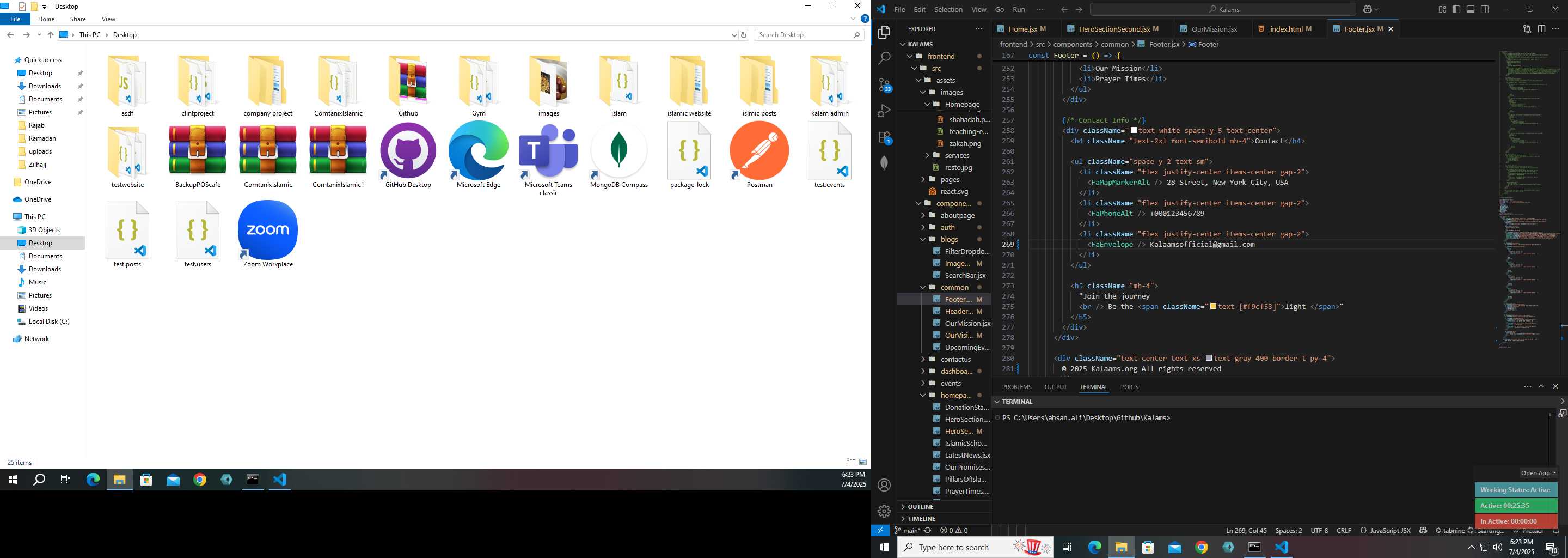
Task: Select the MongoDB Compass shortcut icon
Action: click(618, 155)
